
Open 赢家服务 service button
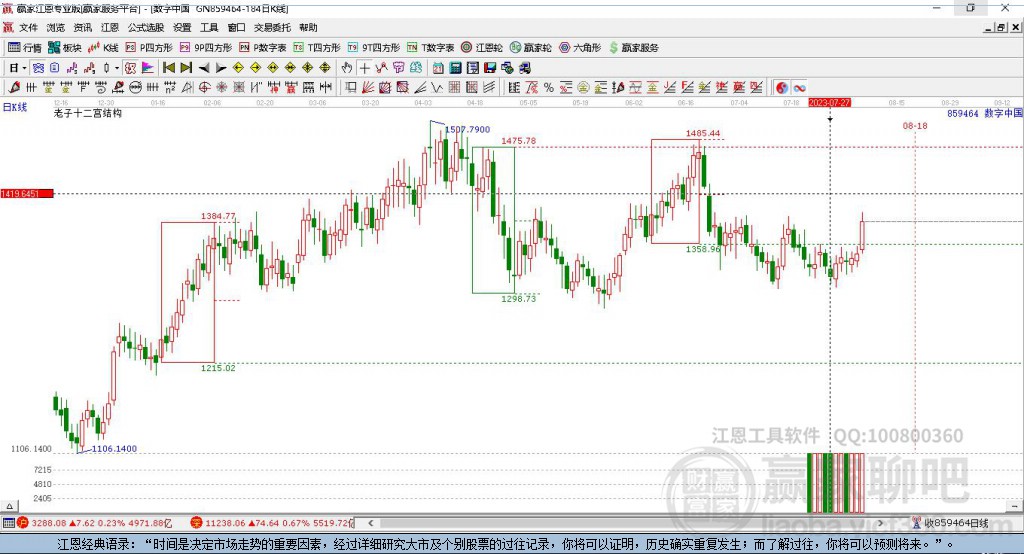pyautogui.click(x=633, y=48)
